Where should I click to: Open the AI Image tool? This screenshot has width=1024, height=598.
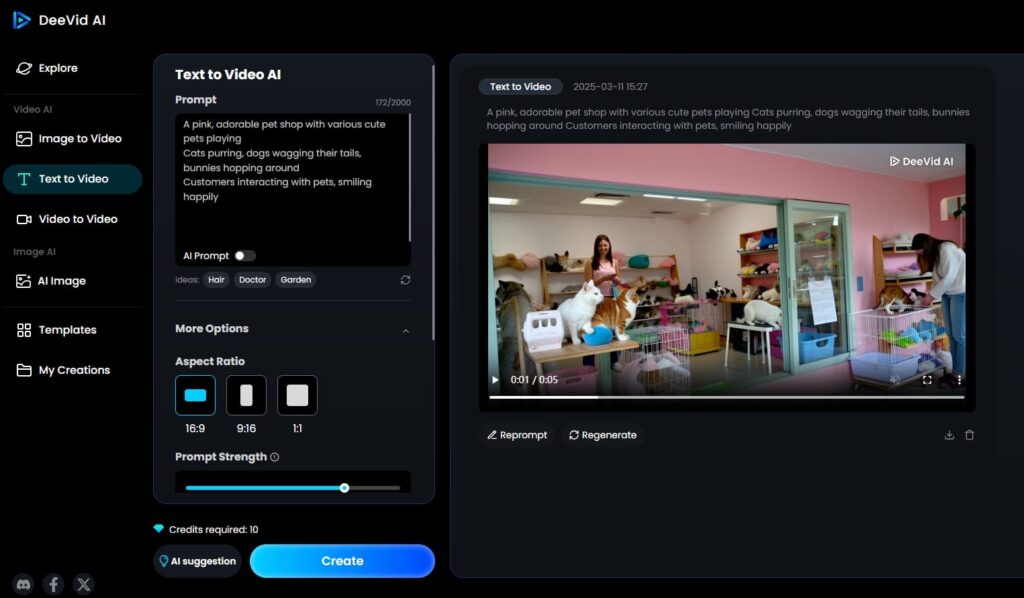click(51, 281)
